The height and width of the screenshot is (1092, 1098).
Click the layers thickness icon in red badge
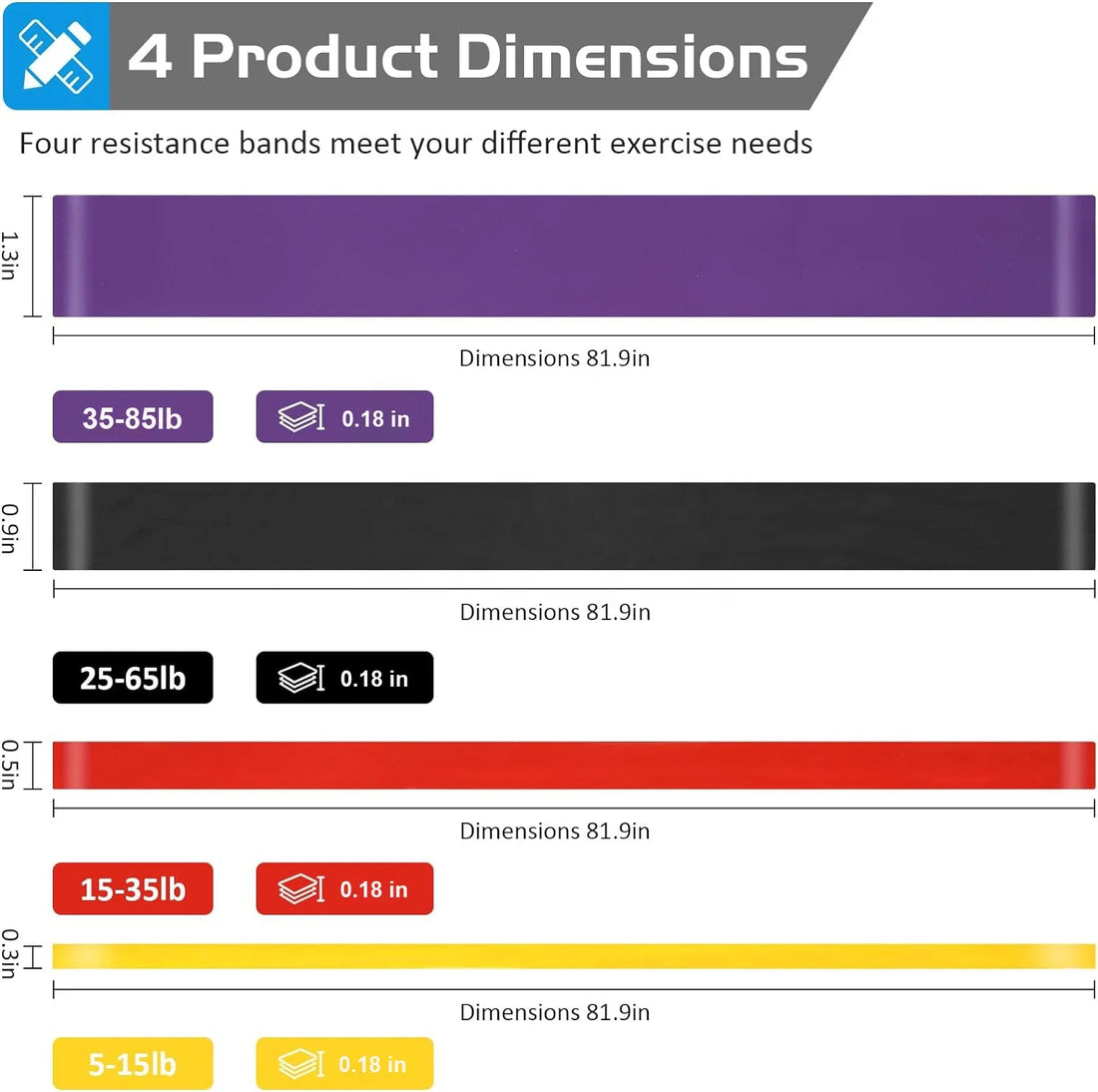tap(300, 889)
